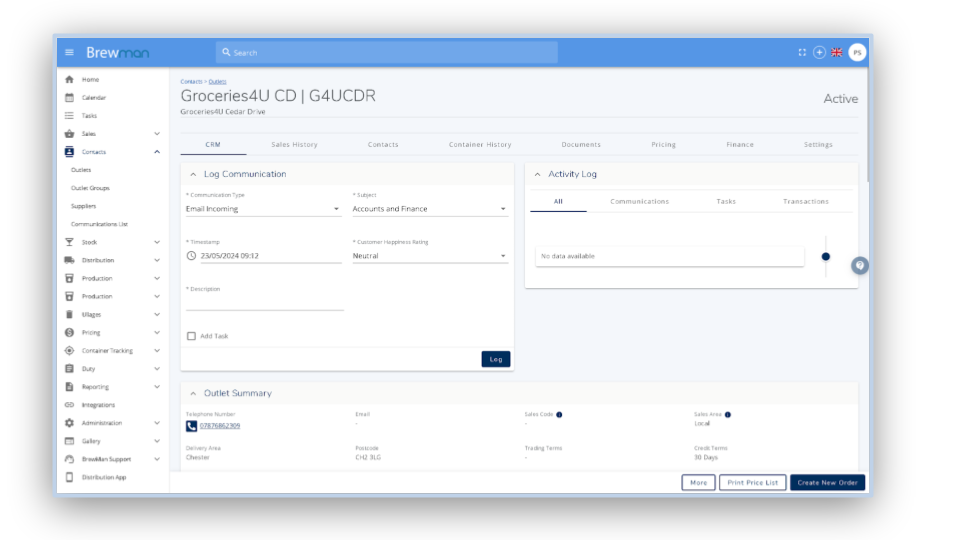Click the floating help question mark icon
This screenshot has height=540, width=960.
(x=860, y=266)
